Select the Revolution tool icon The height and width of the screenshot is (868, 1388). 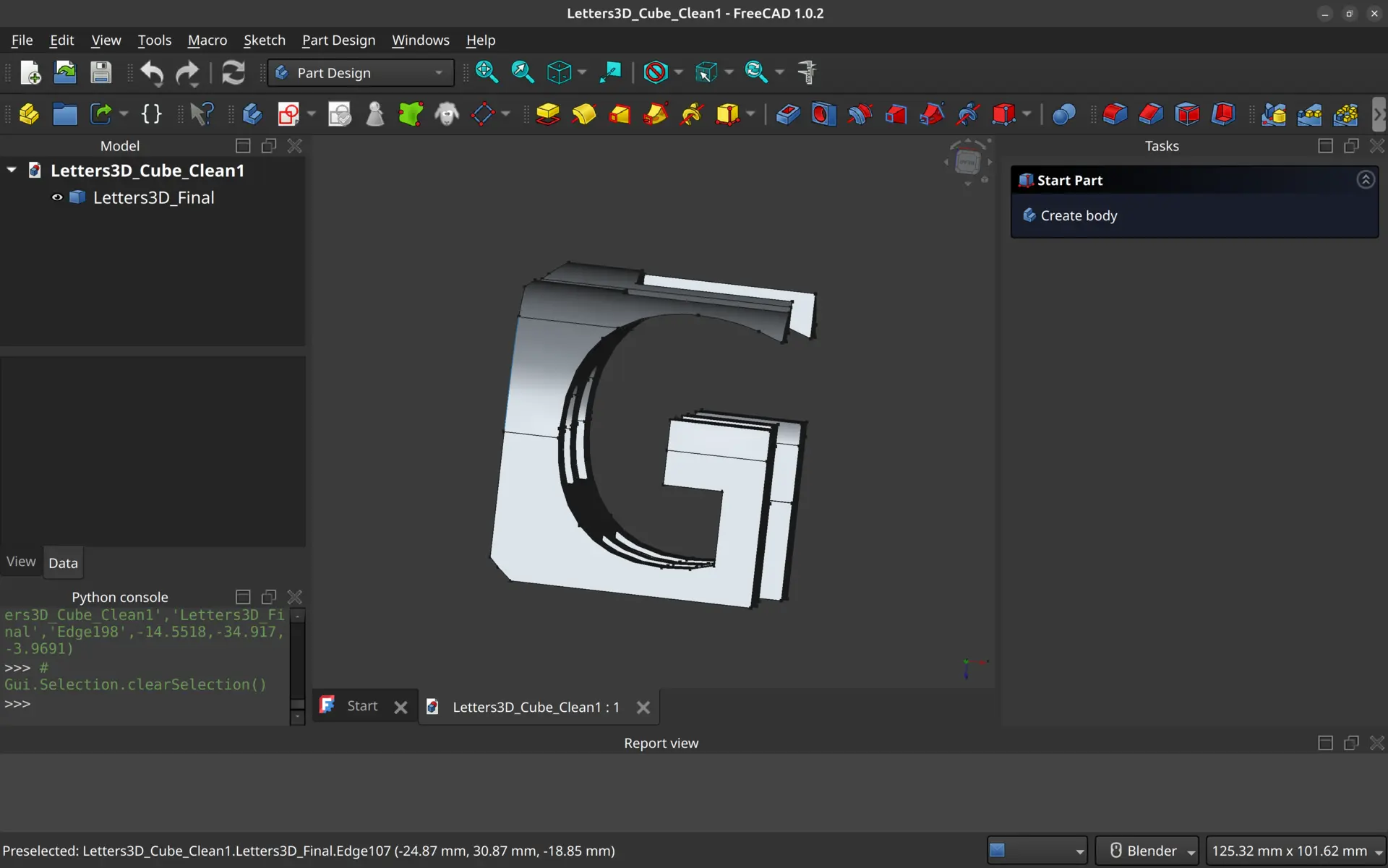[x=584, y=114]
